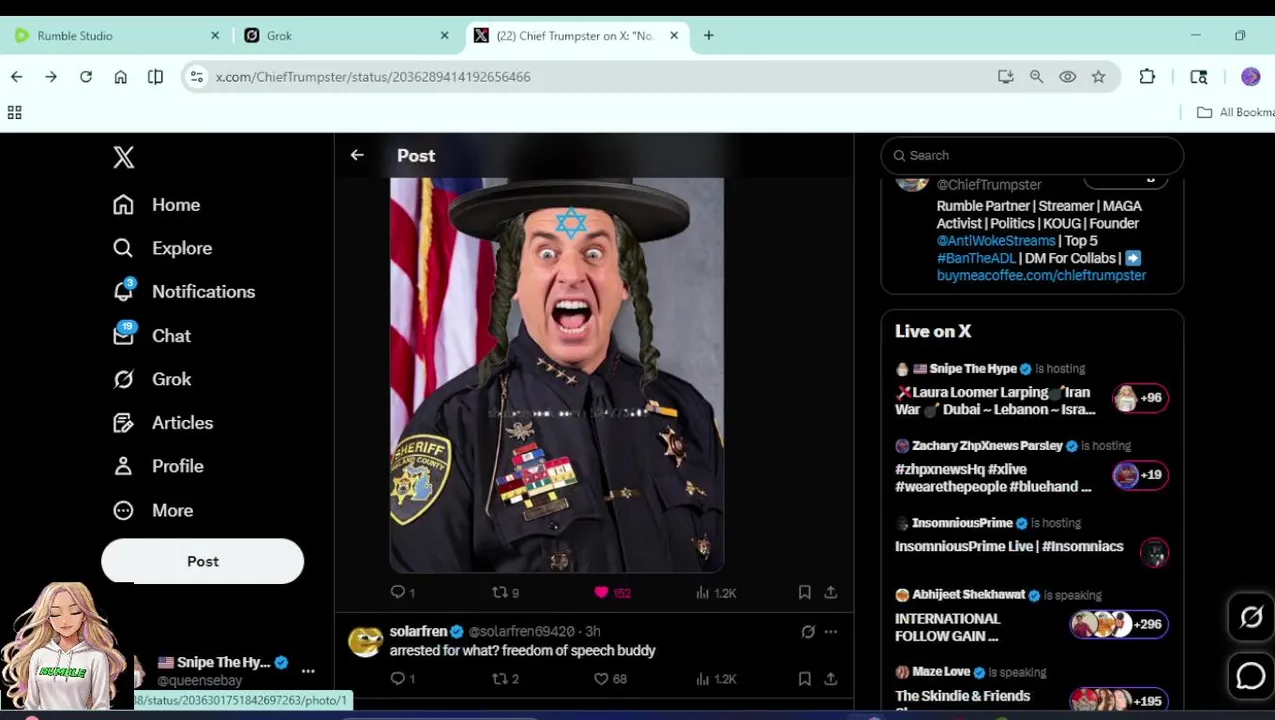Viewport: 1275px width, 720px height.
Task: Expand the More sidebar menu
Action: click(172, 510)
